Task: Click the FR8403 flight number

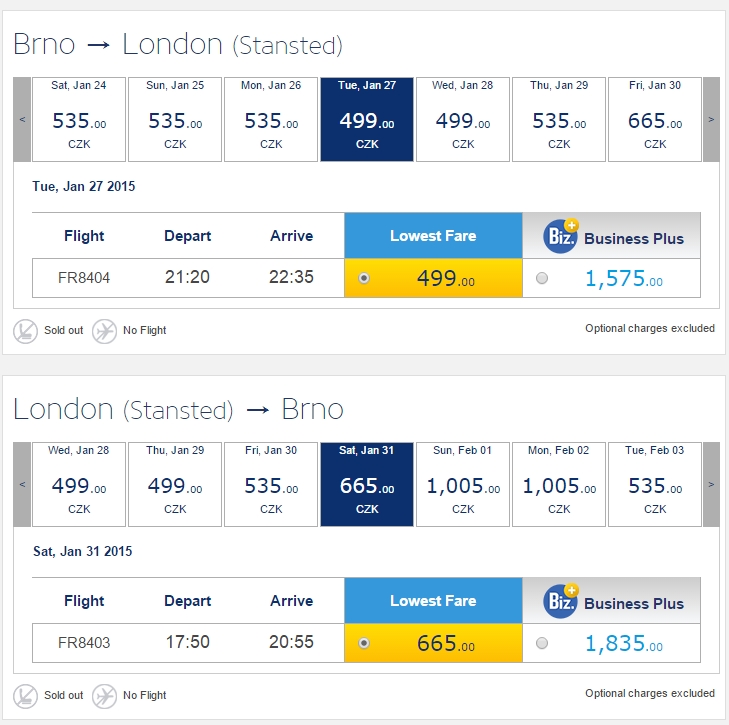Action: click(x=84, y=643)
